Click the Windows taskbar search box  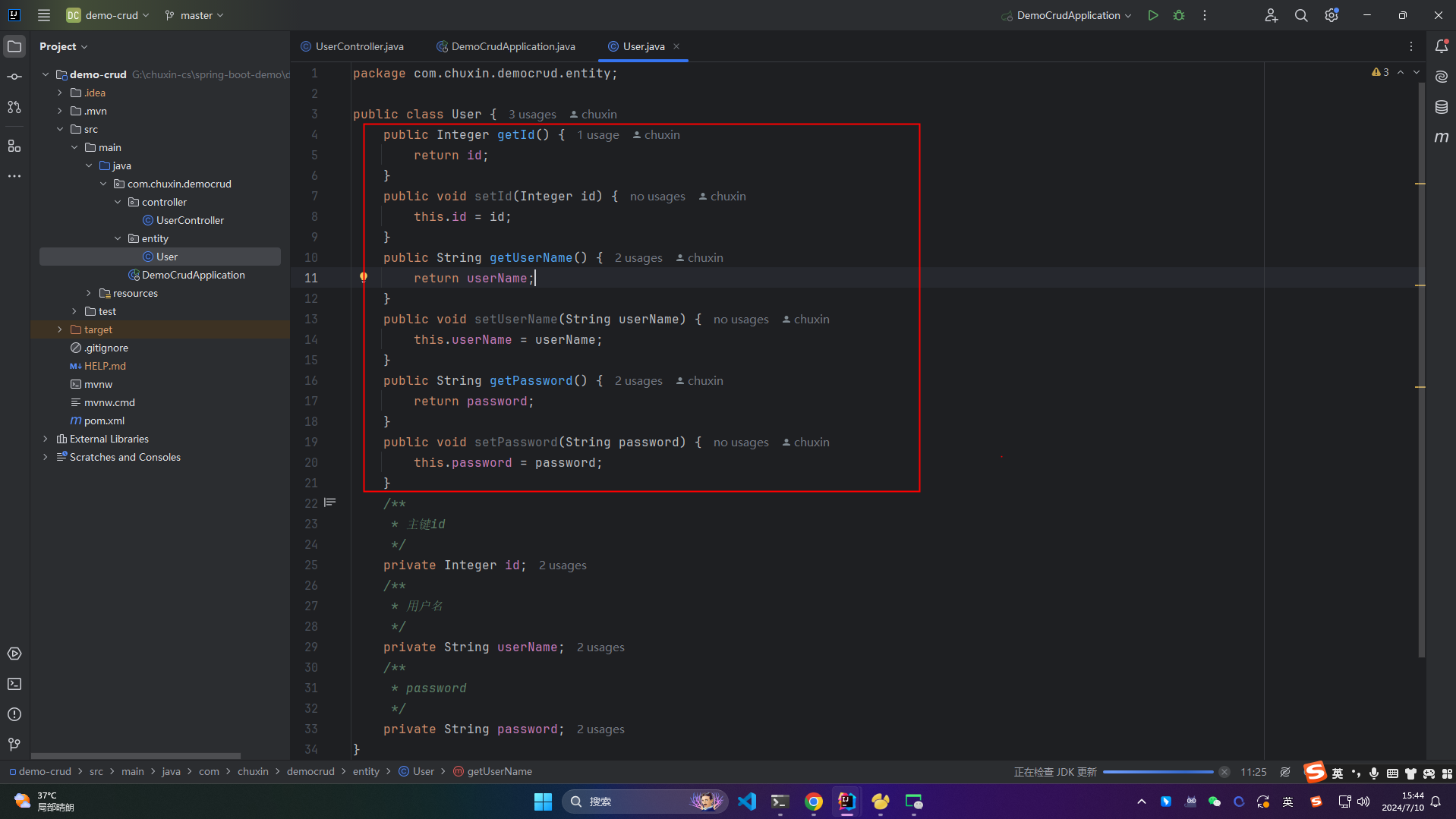pos(644,802)
